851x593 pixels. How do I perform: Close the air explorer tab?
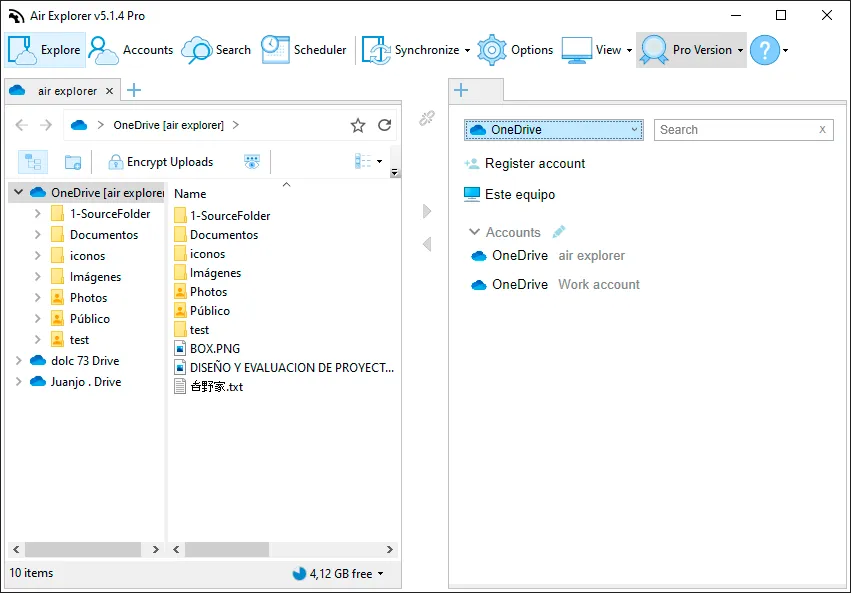pyautogui.click(x=109, y=91)
